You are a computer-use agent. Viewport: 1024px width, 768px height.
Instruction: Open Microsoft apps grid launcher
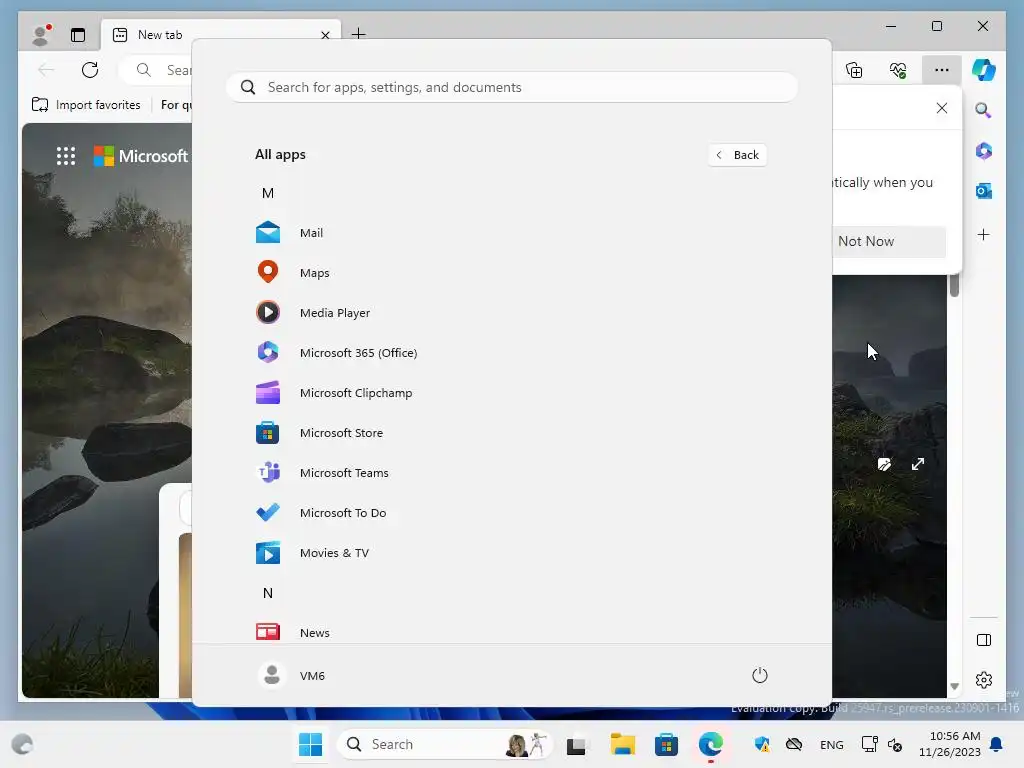[66, 156]
